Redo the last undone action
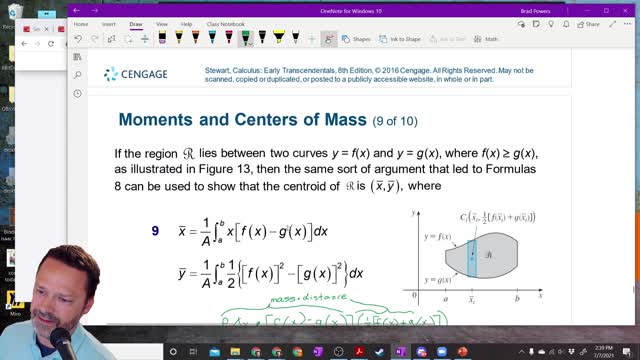Viewport: 640px width, 360px height. [94, 39]
